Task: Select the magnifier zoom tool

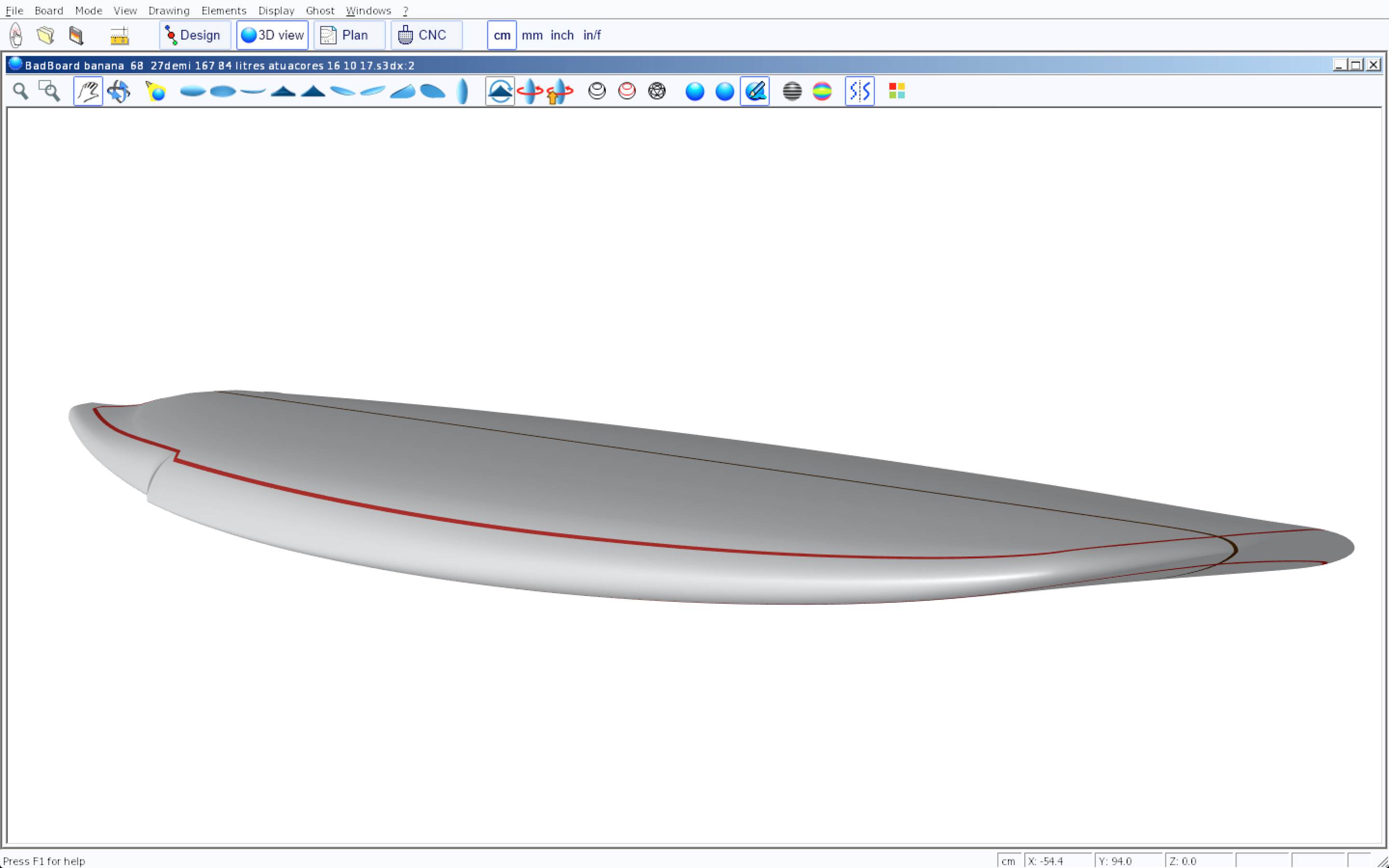Action: pyautogui.click(x=21, y=91)
